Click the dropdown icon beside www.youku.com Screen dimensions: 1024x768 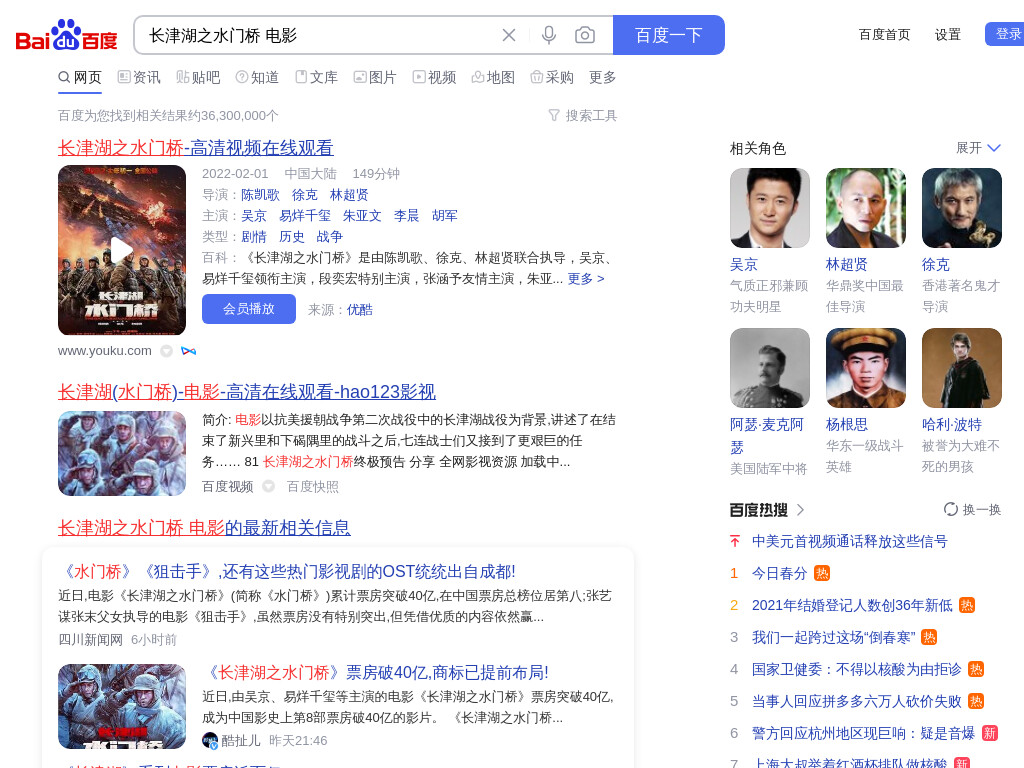click(167, 351)
